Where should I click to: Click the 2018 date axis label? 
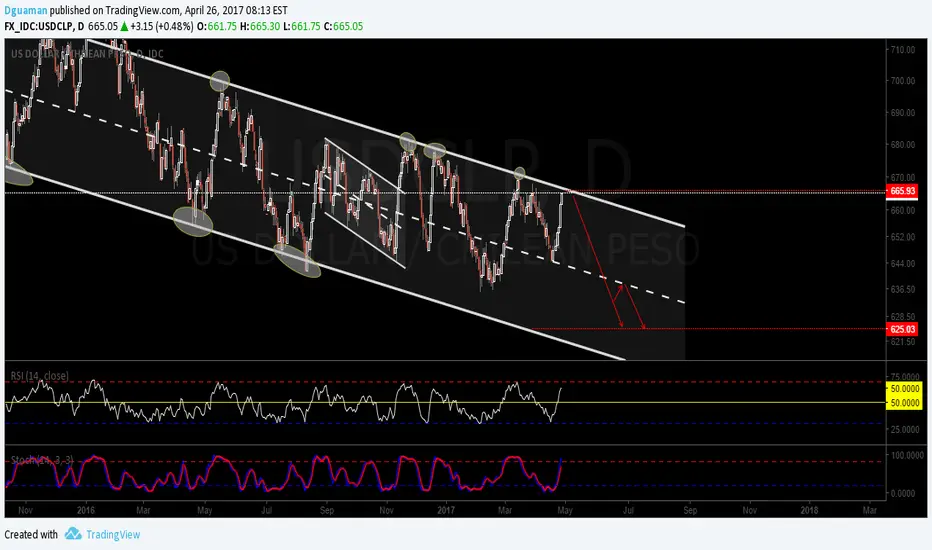pos(809,510)
